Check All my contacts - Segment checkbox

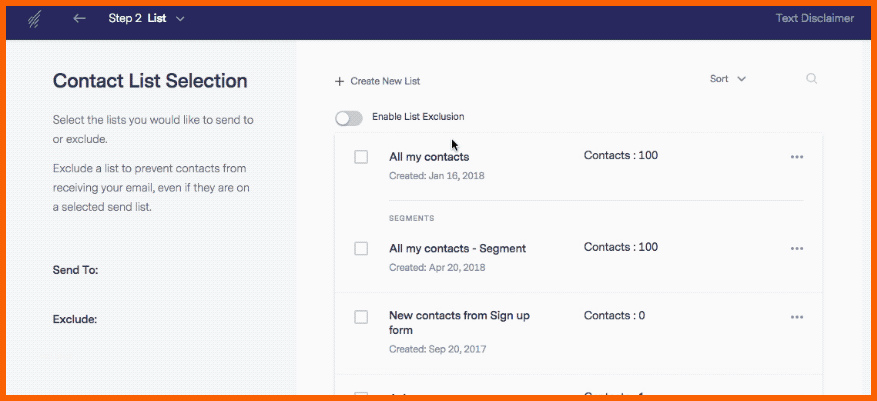361,249
